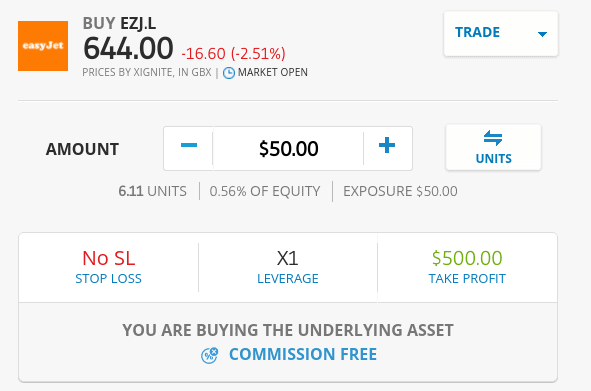Click the MARKET OPEN status text
The height and width of the screenshot is (391, 591).
(x=273, y=72)
